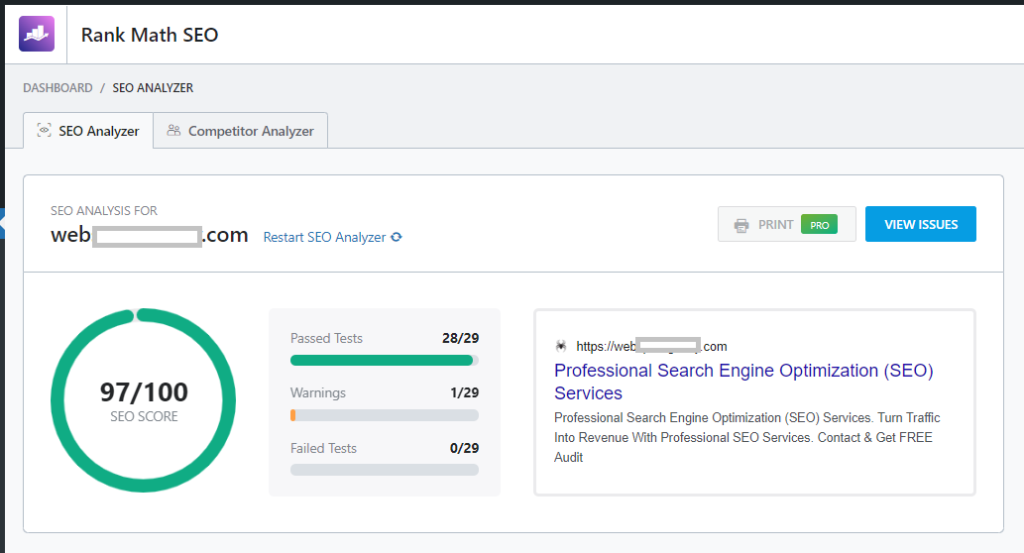The width and height of the screenshot is (1024, 553).
Task: Click the SEO Analyzer tab eye icon
Action: click(44, 130)
